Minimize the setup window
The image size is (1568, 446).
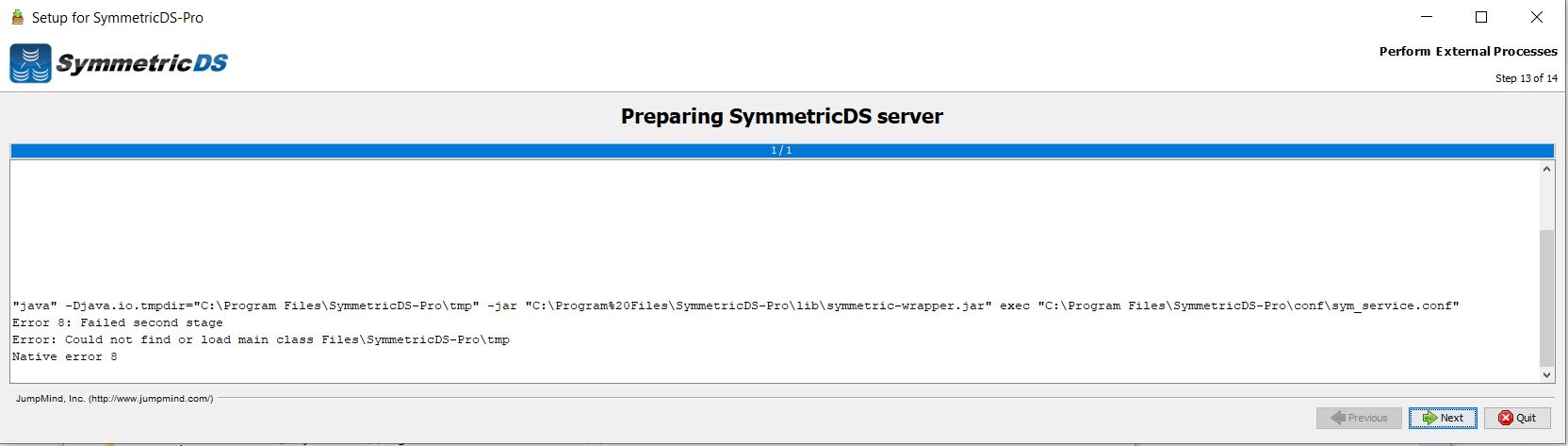[1426, 17]
